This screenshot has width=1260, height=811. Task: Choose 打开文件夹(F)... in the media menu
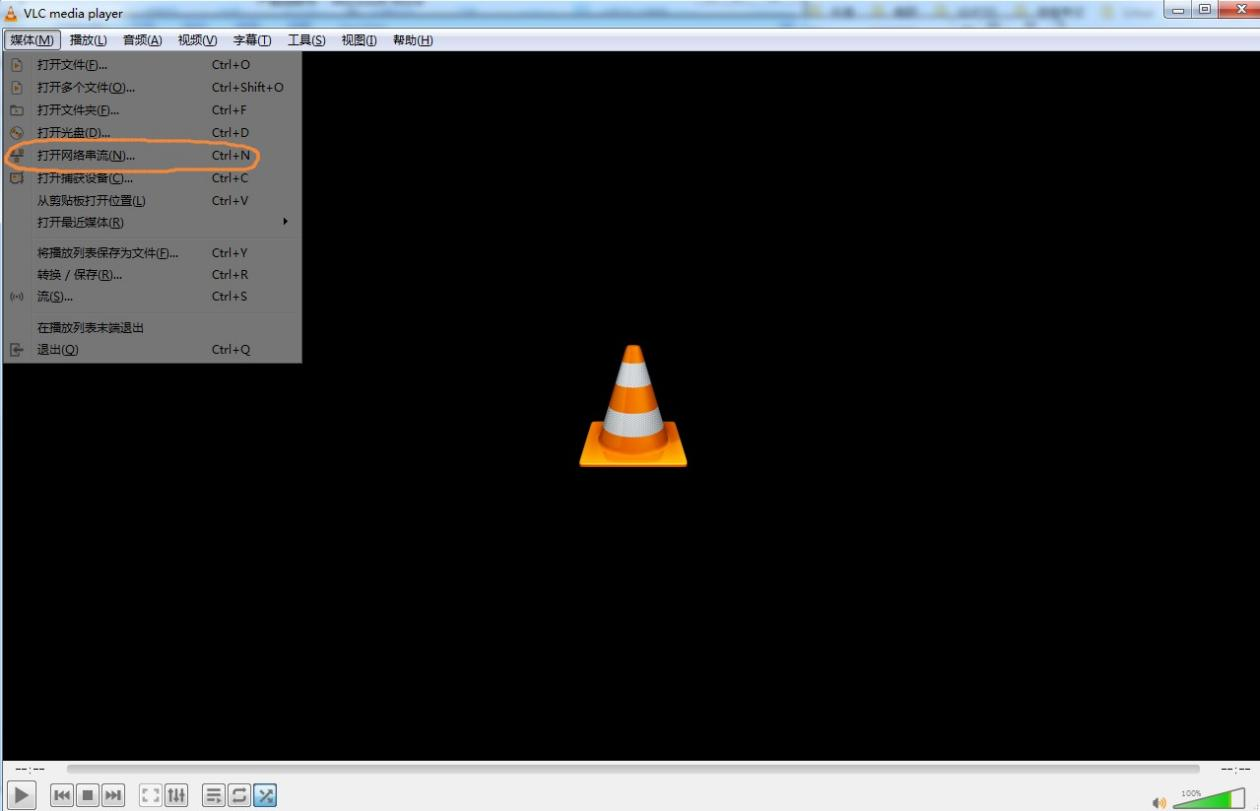click(152, 110)
